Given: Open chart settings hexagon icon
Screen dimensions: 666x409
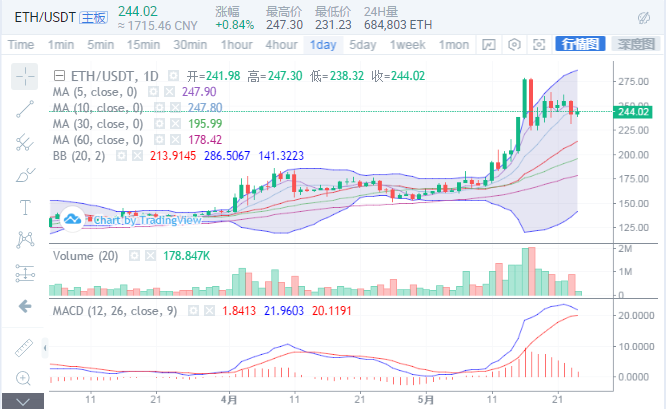Looking at the screenshot, I should point(514,45).
